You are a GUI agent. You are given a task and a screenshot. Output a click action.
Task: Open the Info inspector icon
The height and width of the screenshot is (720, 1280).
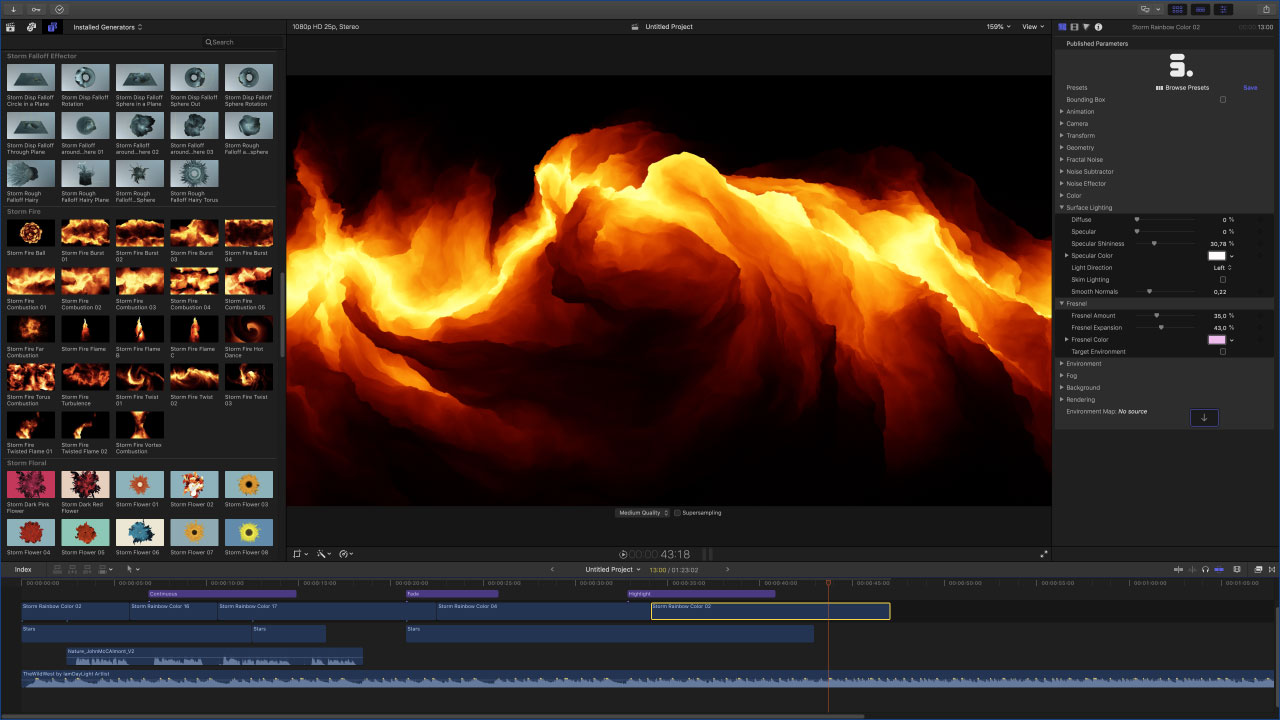pos(1099,27)
